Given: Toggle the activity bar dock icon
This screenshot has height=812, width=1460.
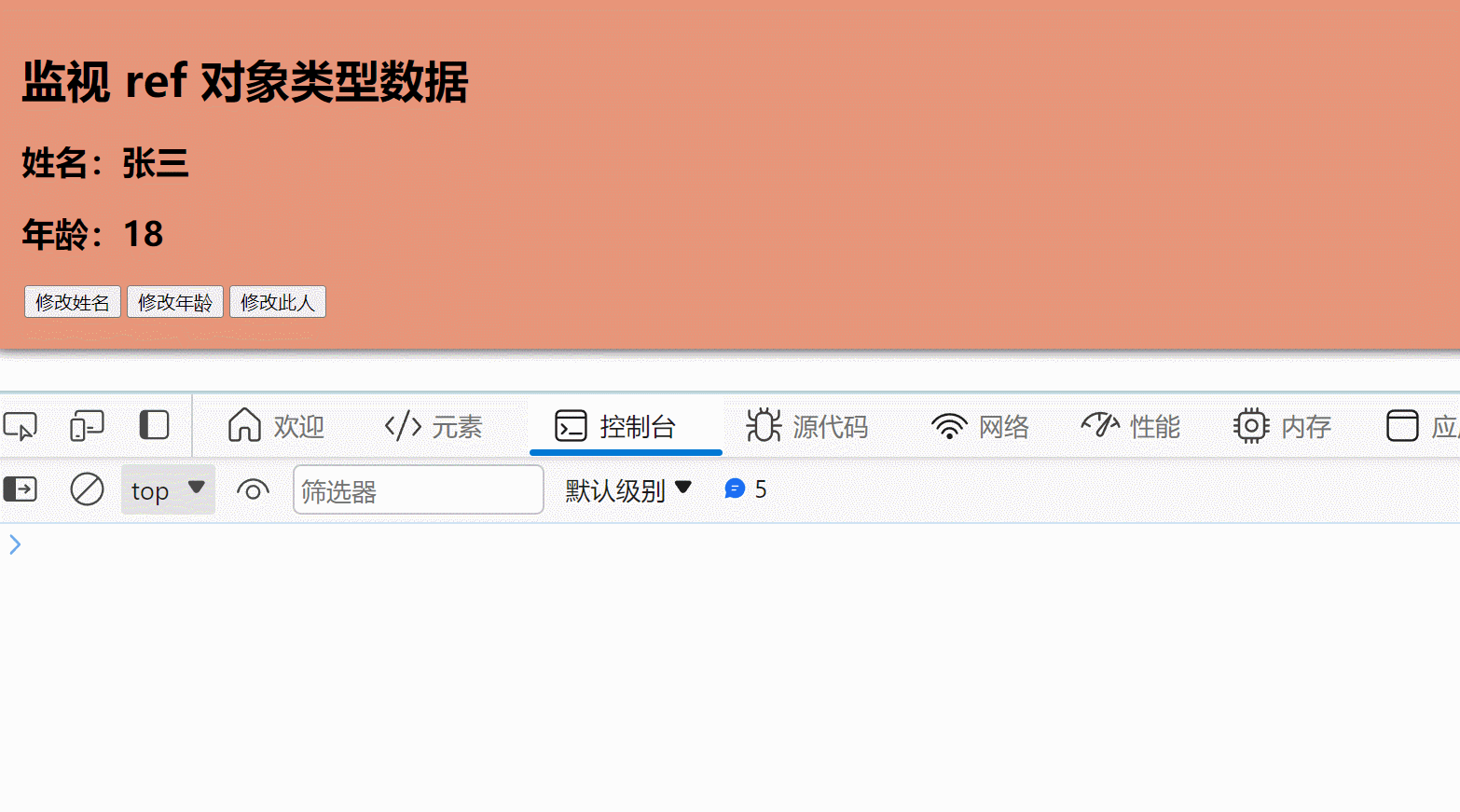Looking at the screenshot, I should [154, 425].
